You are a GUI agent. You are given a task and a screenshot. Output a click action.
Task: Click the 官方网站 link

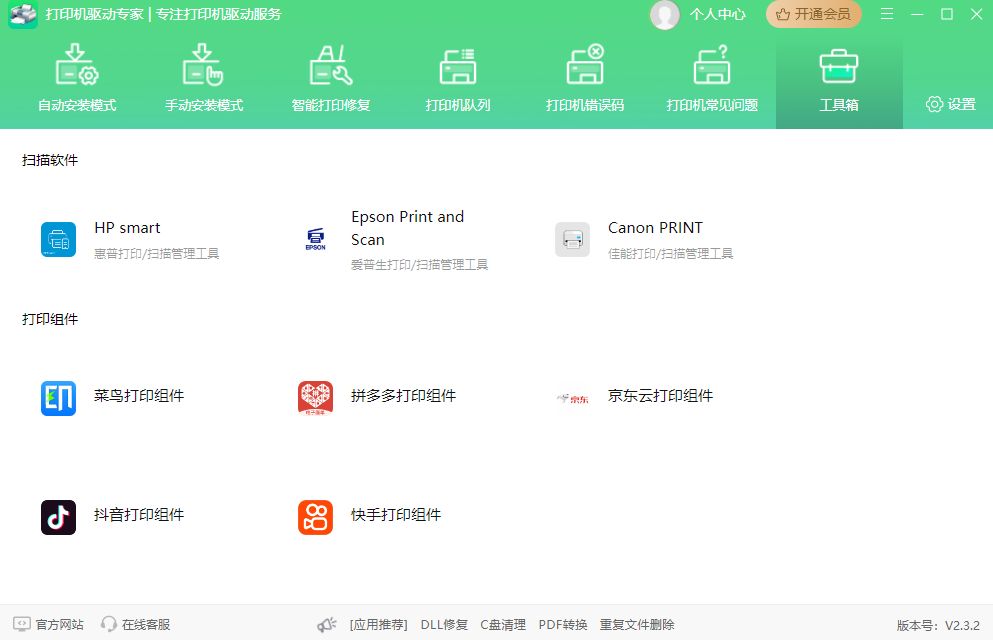[x=49, y=624]
